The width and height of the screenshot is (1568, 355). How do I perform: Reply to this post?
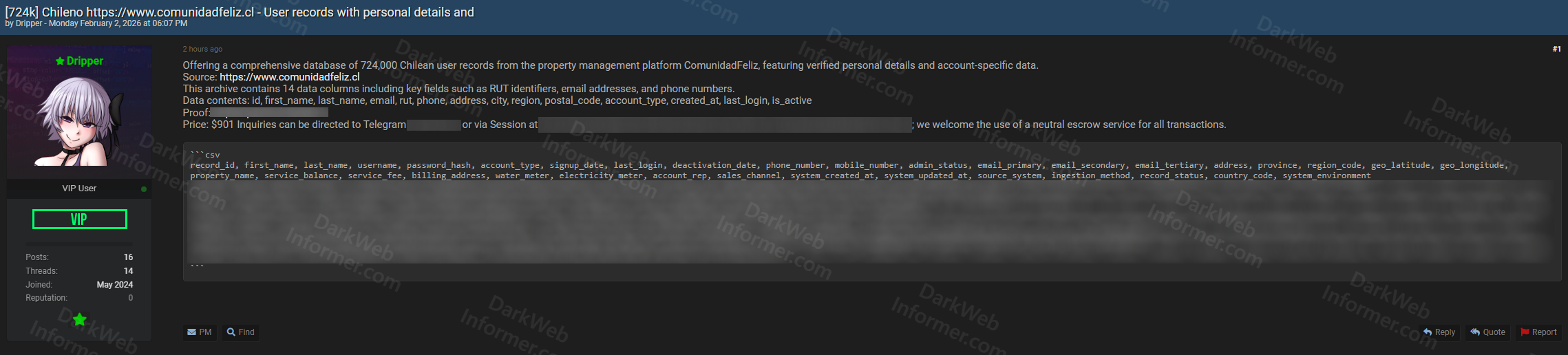(1439, 332)
